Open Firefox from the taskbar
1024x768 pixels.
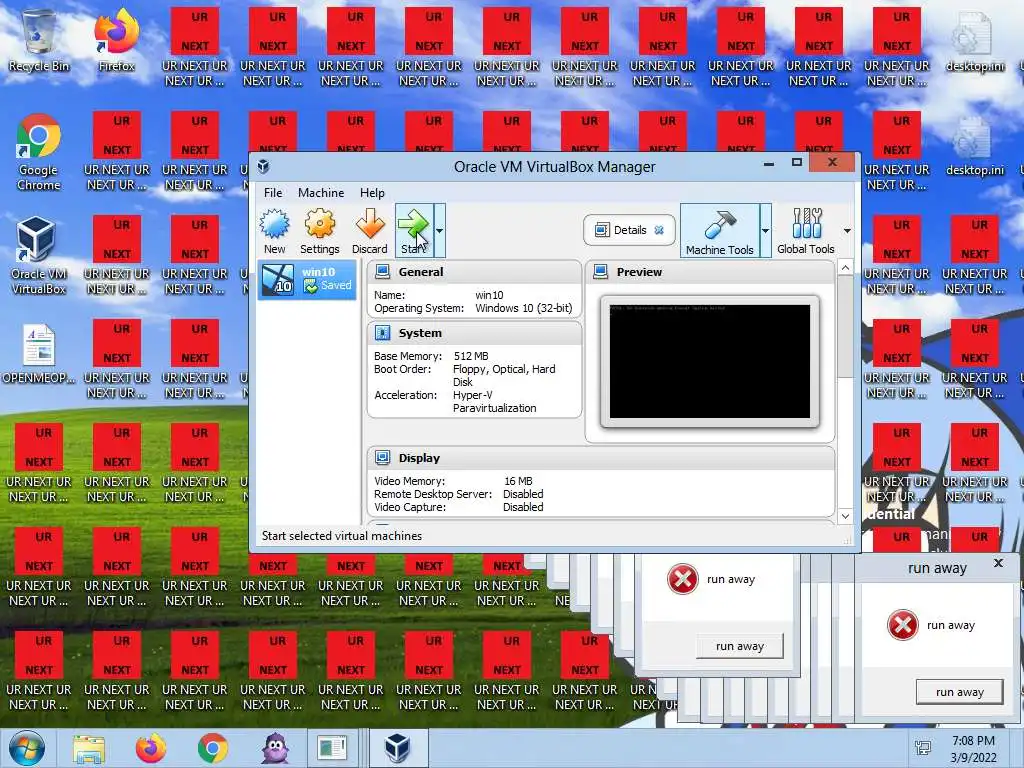click(x=151, y=749)
